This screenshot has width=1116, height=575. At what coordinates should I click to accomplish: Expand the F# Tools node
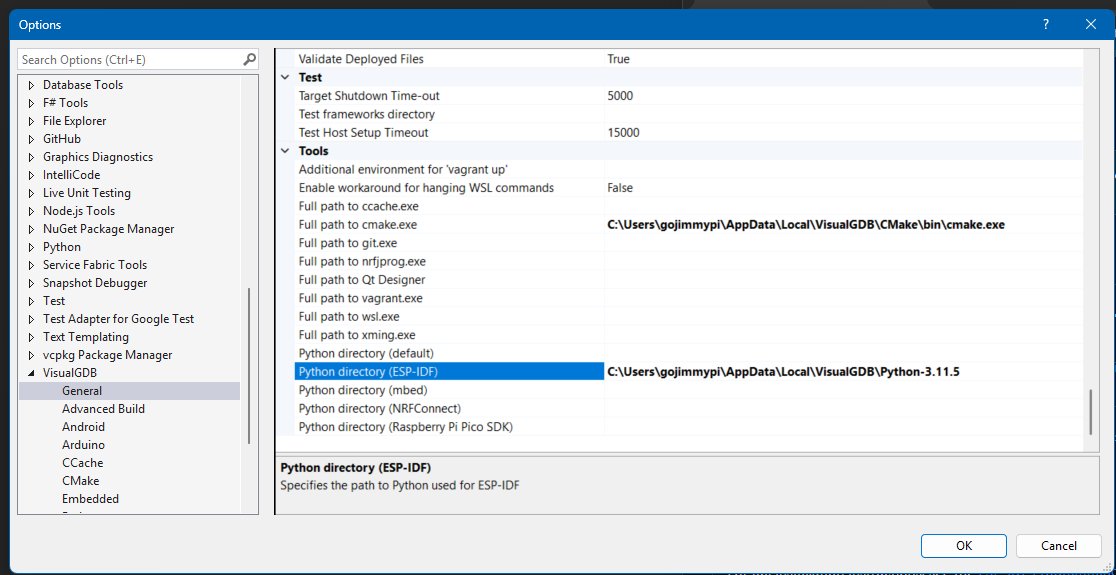pos(31,103)
